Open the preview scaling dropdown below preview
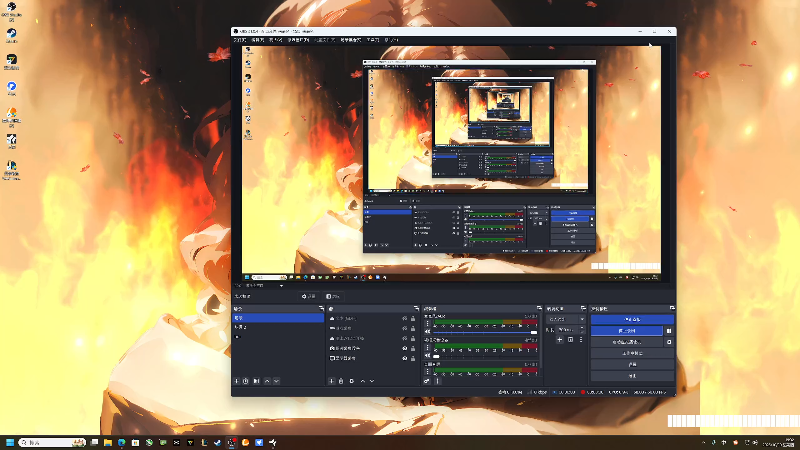800x450 pixels. pos(264,286)
